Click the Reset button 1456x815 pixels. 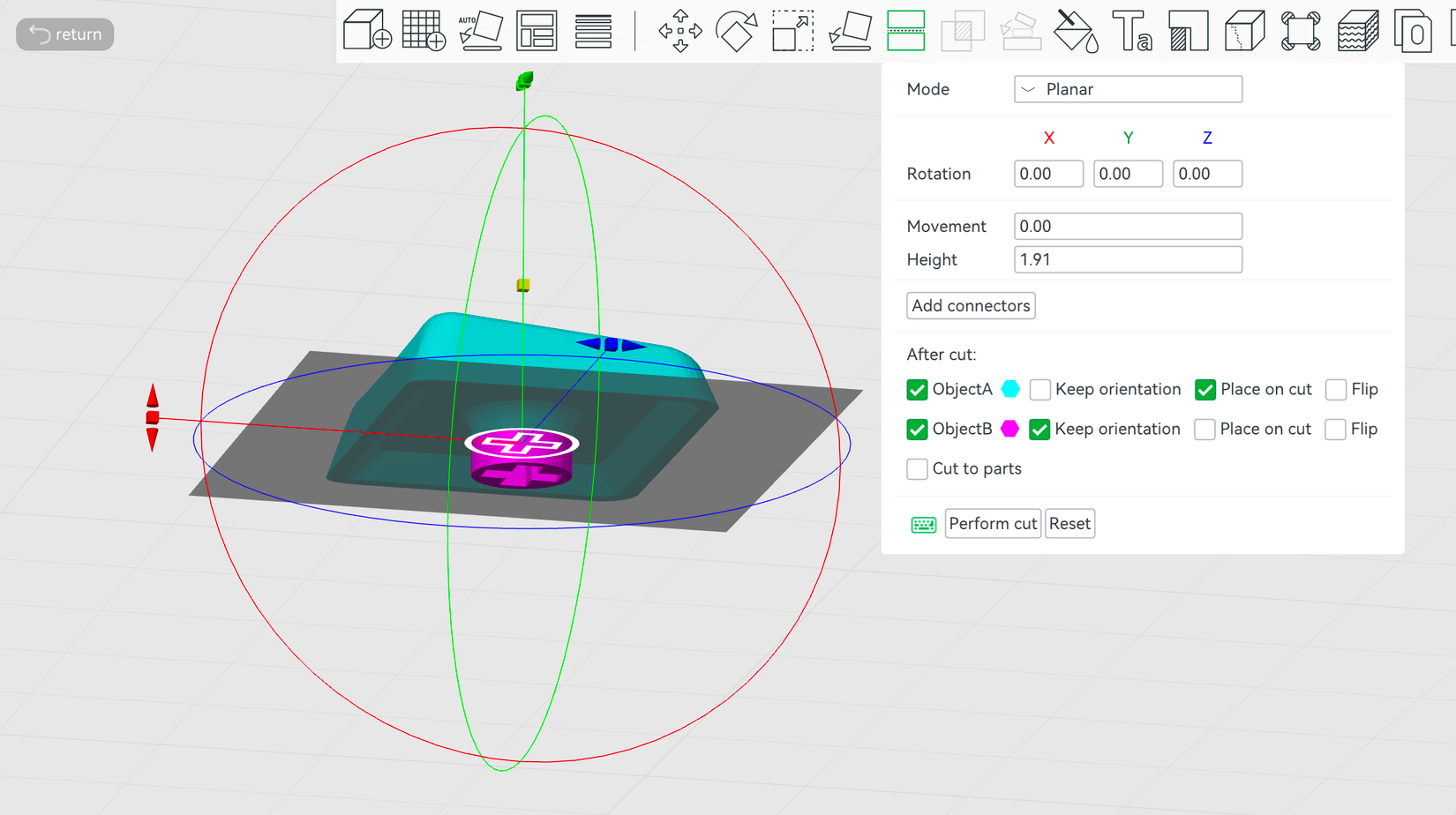pyautogui.click(x=1069, y=524)
